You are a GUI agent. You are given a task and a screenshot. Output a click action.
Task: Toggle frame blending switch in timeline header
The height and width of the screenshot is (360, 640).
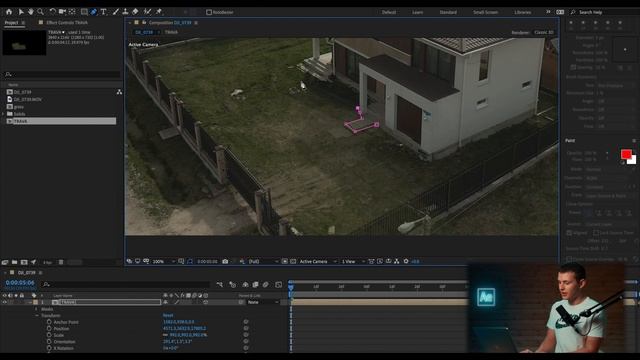click(255, 284)
